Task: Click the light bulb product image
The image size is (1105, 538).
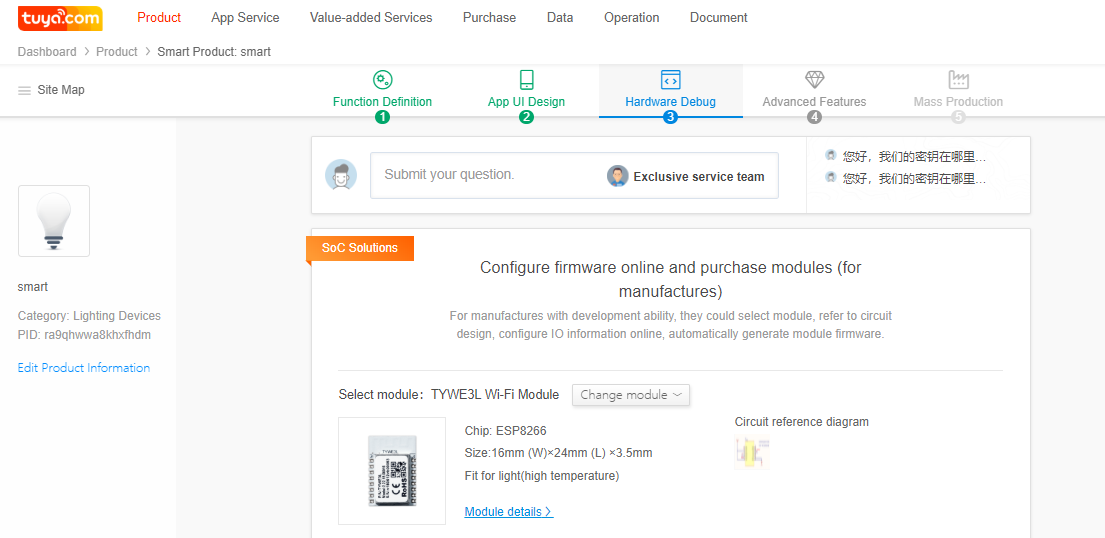Action: click(54, 221)
